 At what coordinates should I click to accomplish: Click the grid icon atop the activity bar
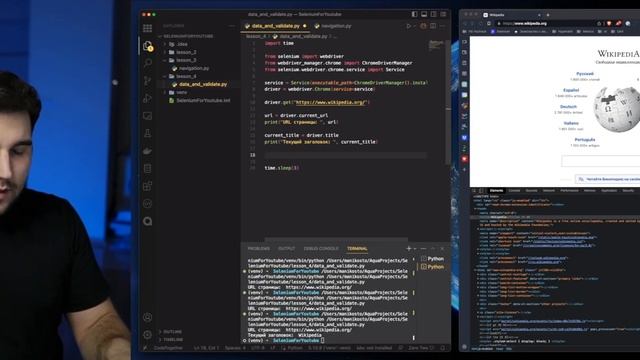point(148,28)
